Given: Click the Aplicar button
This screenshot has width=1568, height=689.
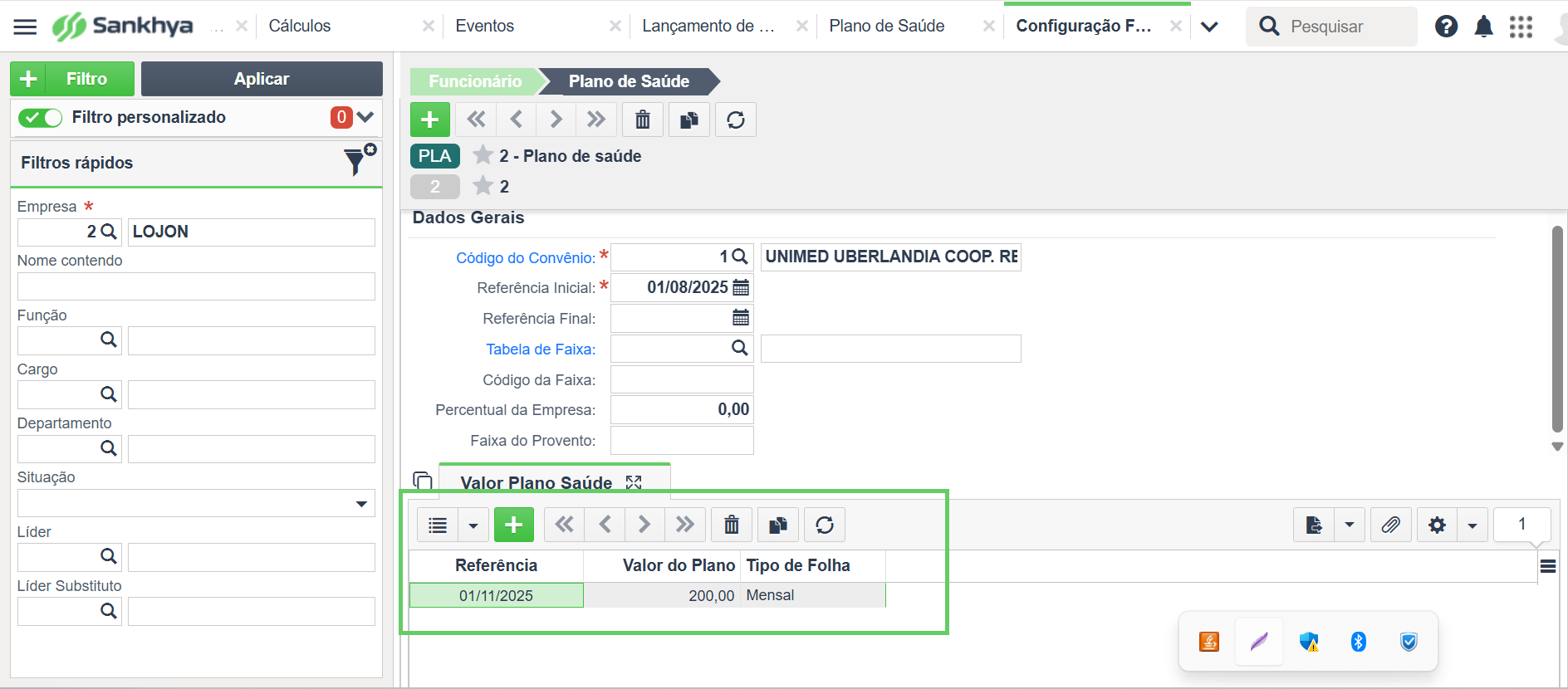Looking at the screenshot, I should coord(262,79).
